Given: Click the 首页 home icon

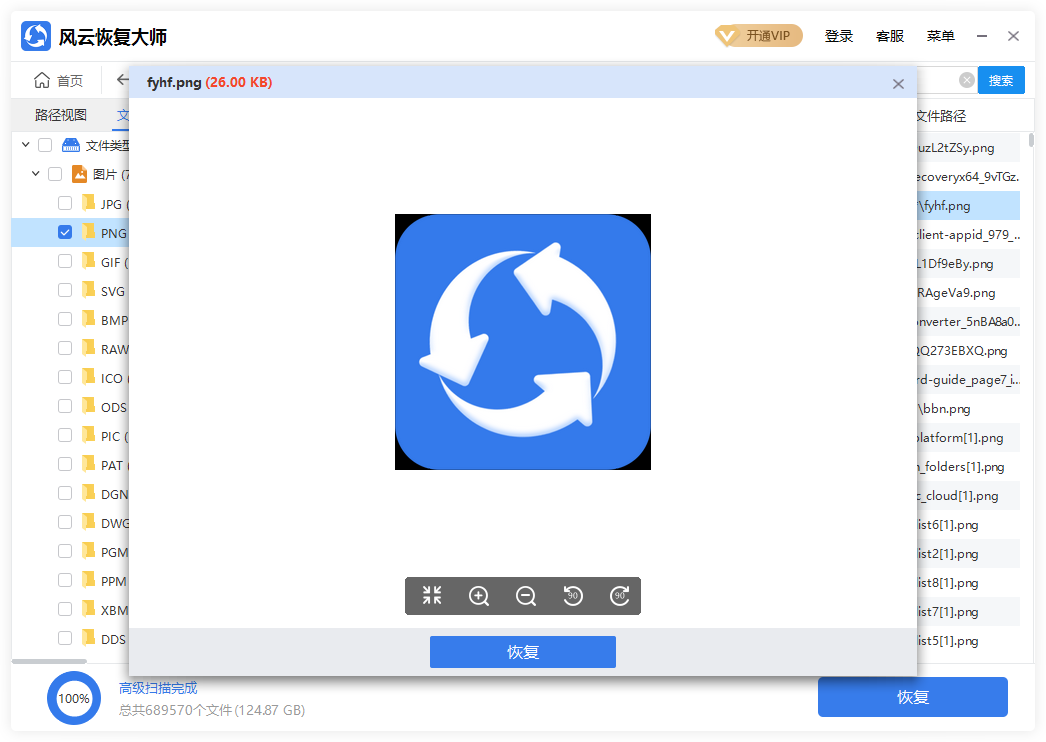Looking at the screenshot, I should tap(42, 80).
